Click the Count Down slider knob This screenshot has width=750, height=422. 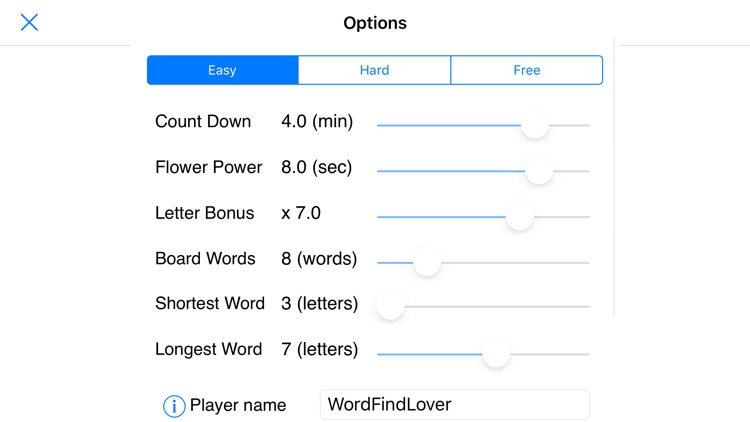(535, 125)
